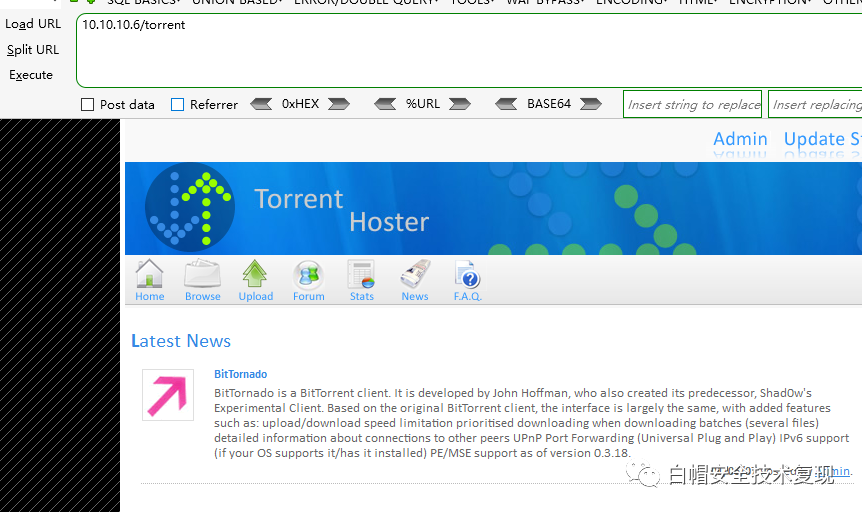Focus the 'Insert string to replace' field
862x512 pixels.
[693, 104]
